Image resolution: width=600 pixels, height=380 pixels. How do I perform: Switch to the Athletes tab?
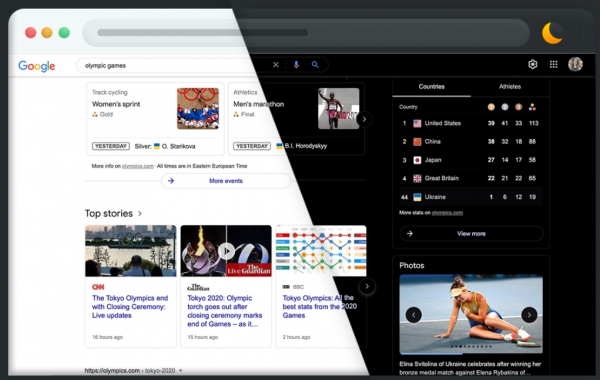pyautogui.click(x=510, y=87)
